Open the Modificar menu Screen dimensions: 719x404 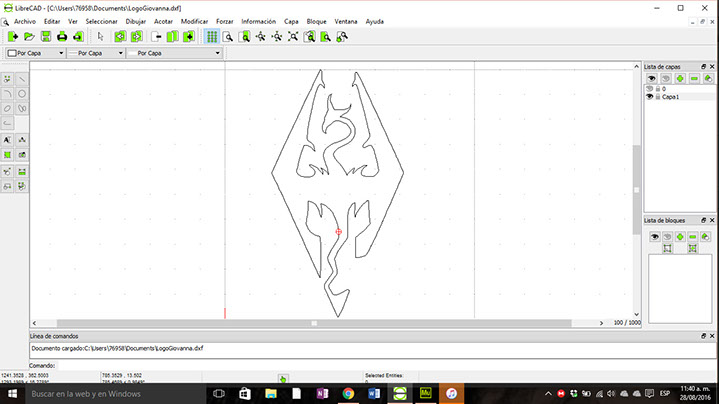[194, 22]
